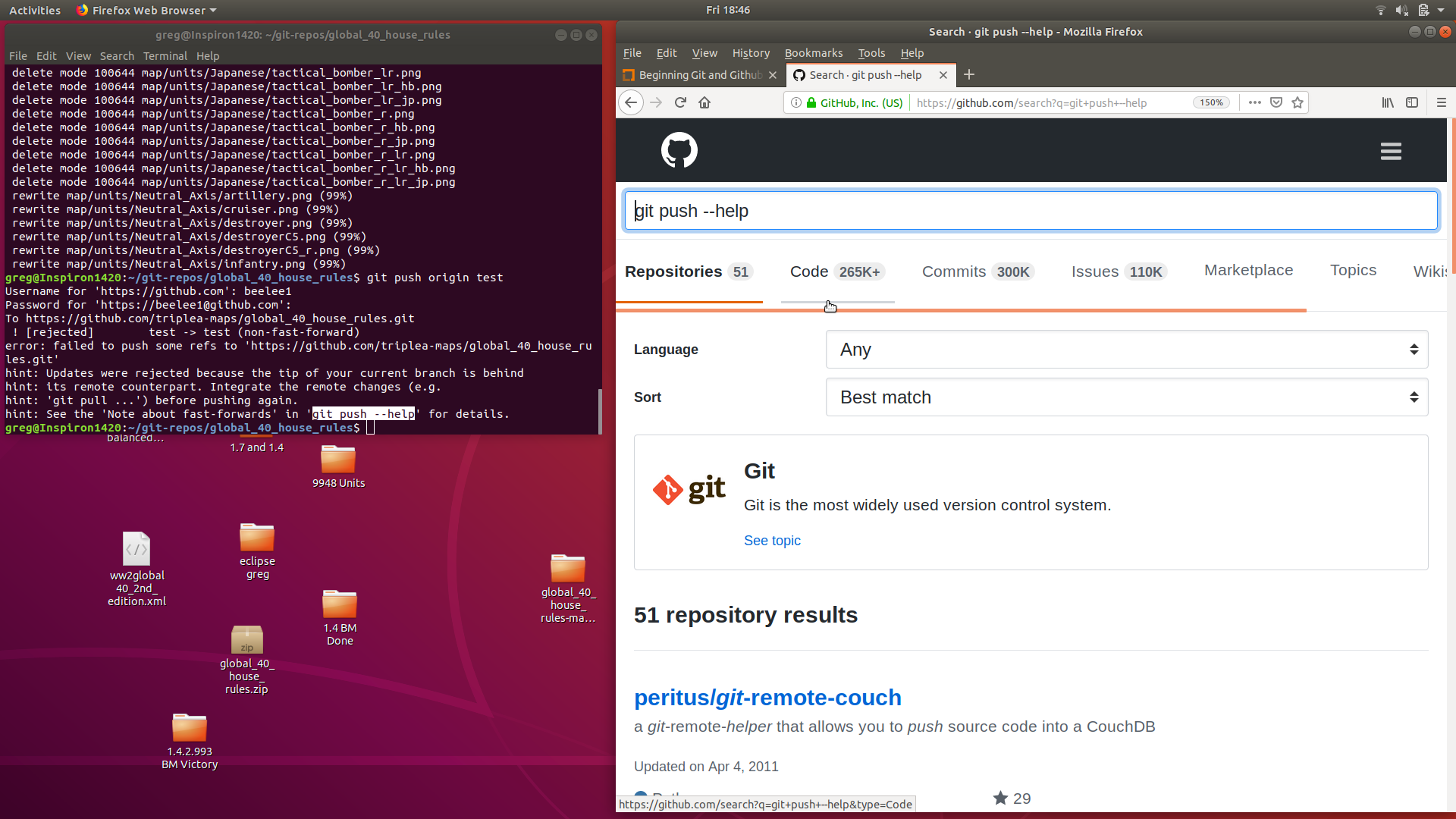Close the 'Beginning Git and Github' tab
Image resolution: width=1456 pixels, height=819 pixels.
coord(773,75)
